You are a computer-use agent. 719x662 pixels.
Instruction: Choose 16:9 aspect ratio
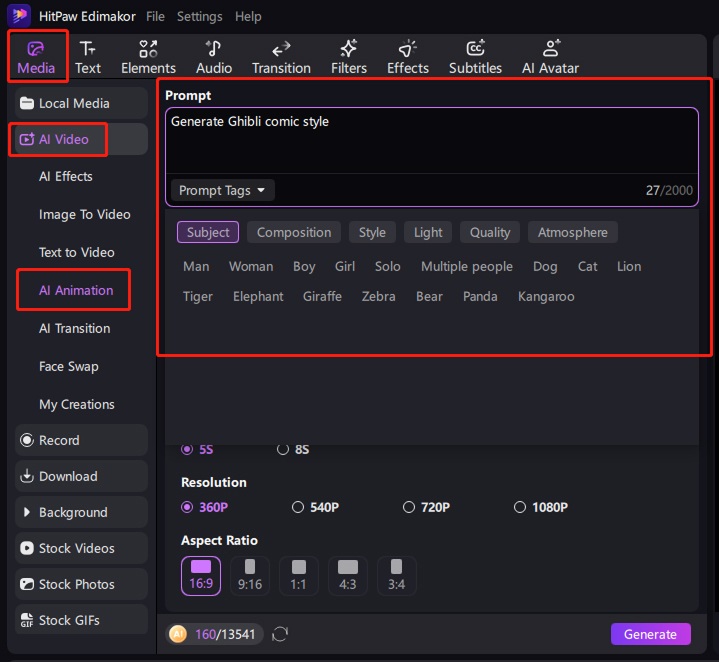click(201, 576)
